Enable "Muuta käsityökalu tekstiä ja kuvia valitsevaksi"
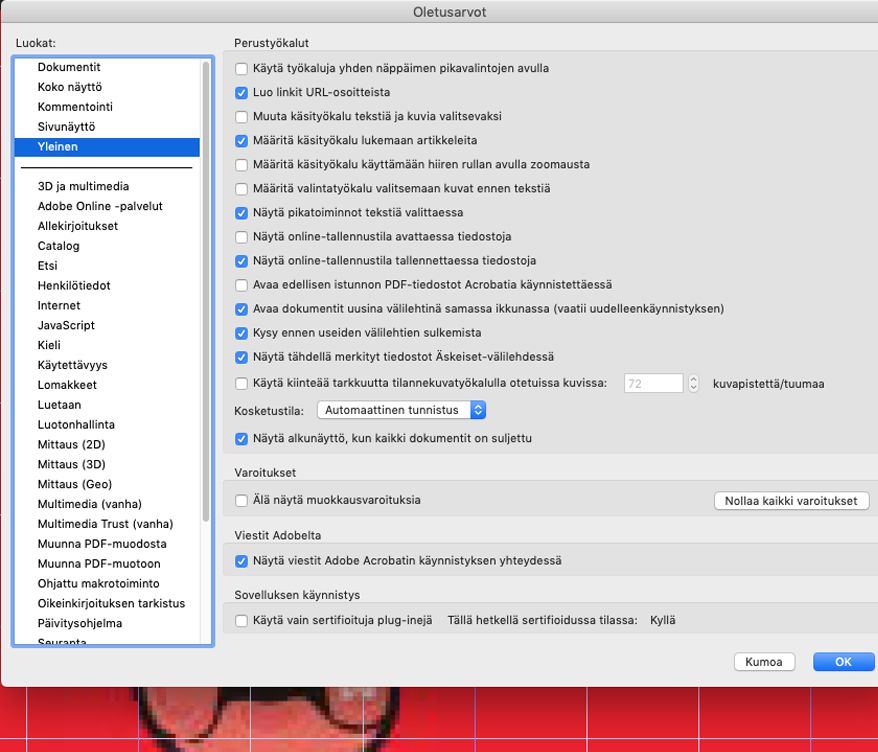 coord(240,116)
